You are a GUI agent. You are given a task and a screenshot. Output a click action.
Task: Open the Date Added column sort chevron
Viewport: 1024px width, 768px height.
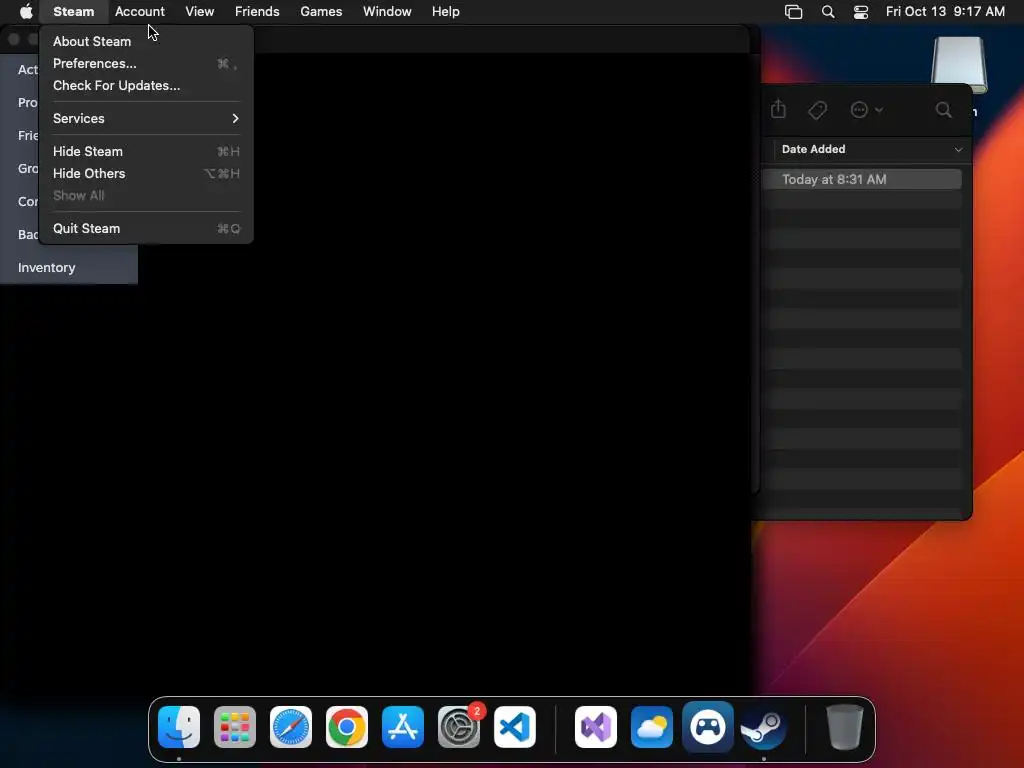(x=958, y=150)
